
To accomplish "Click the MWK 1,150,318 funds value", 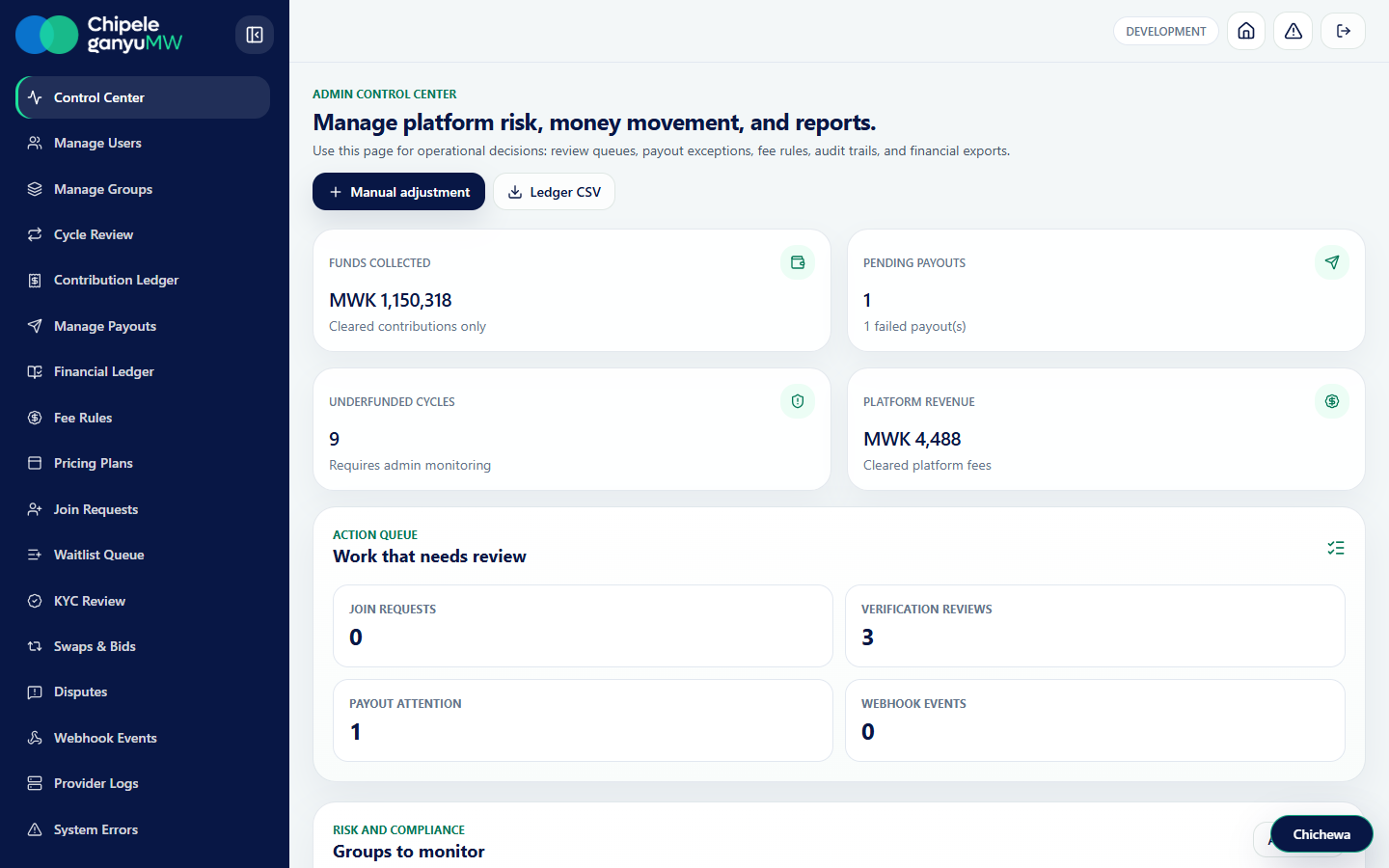I will click(x=390, y=300).
